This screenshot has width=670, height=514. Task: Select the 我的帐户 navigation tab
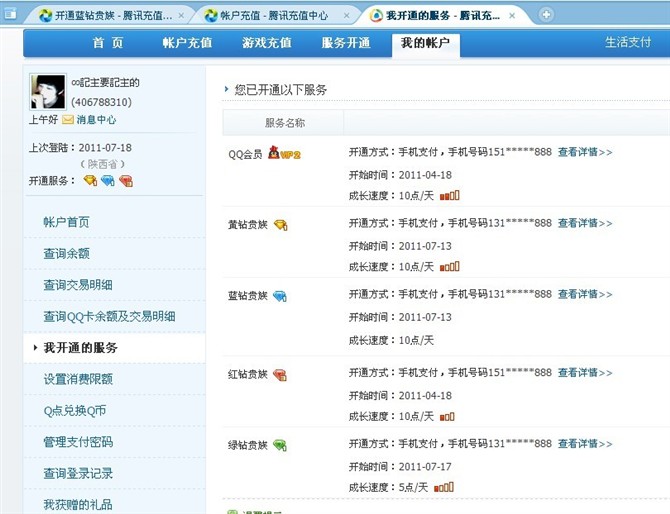point(426,43)
